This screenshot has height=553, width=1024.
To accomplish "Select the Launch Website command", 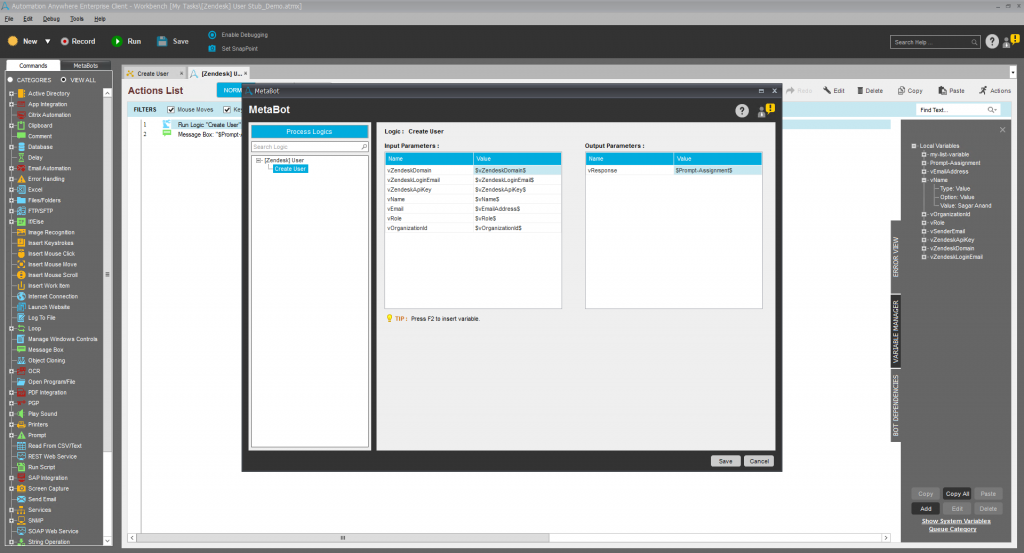I will tap(48, 307).
